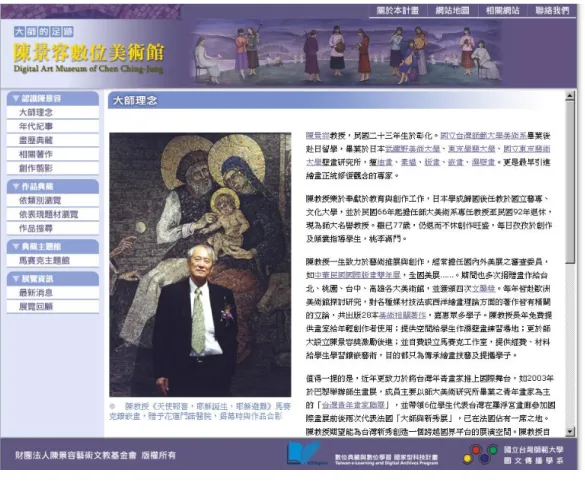Click the 素描 link
The height and width of the screenshot is (485, 585).
(x=408, y=162)
